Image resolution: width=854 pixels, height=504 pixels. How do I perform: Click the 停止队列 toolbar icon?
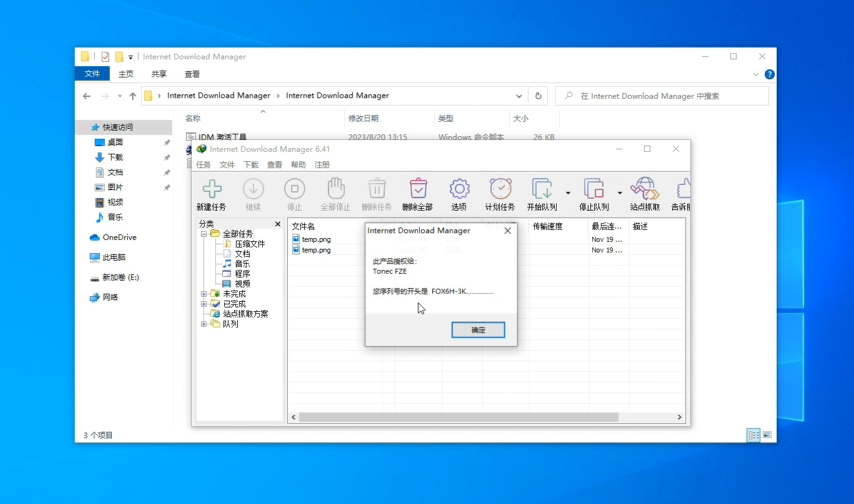pyautogui.click(x=594, y=189)
